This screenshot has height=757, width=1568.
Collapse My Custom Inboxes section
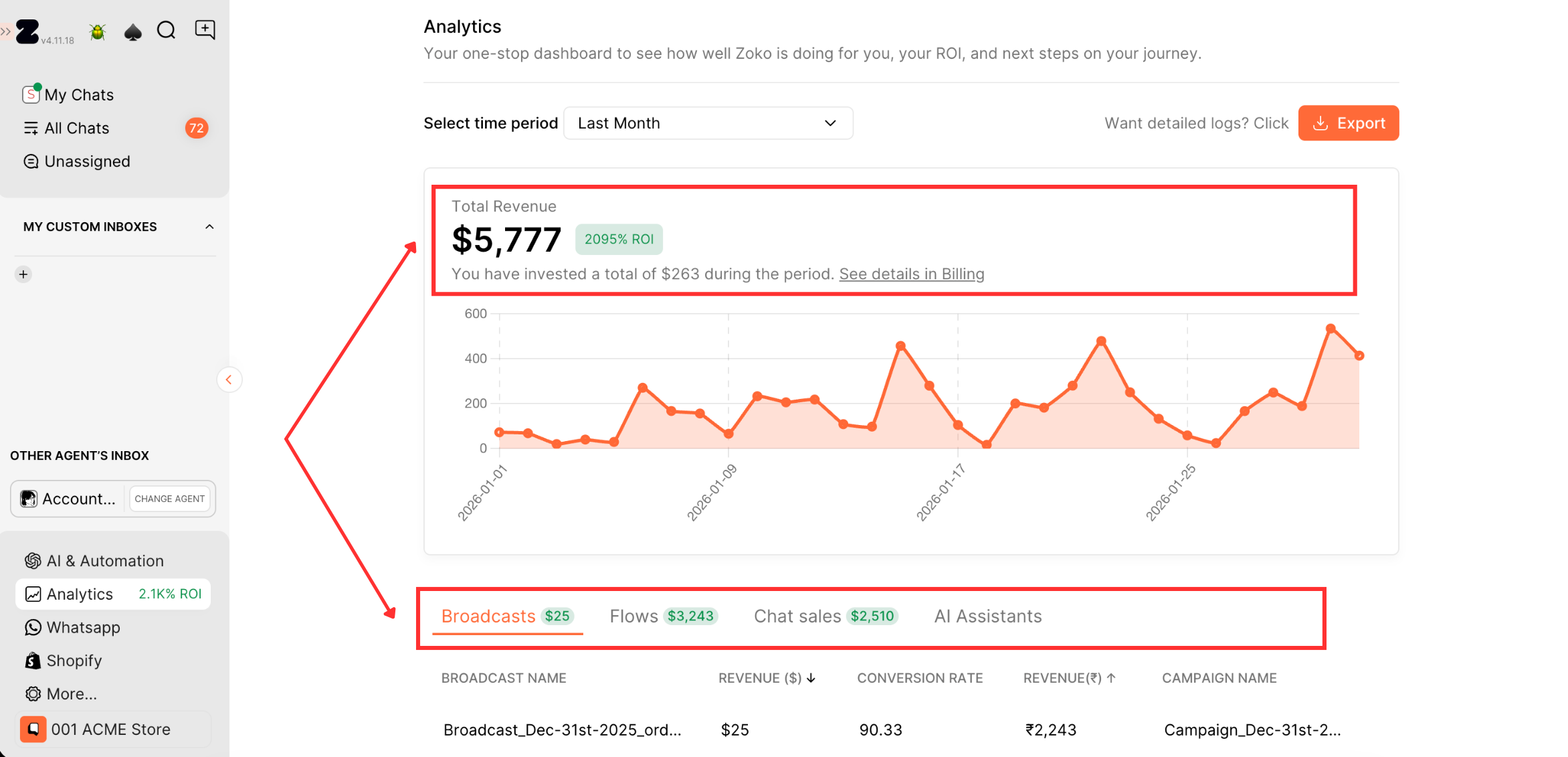209,227
